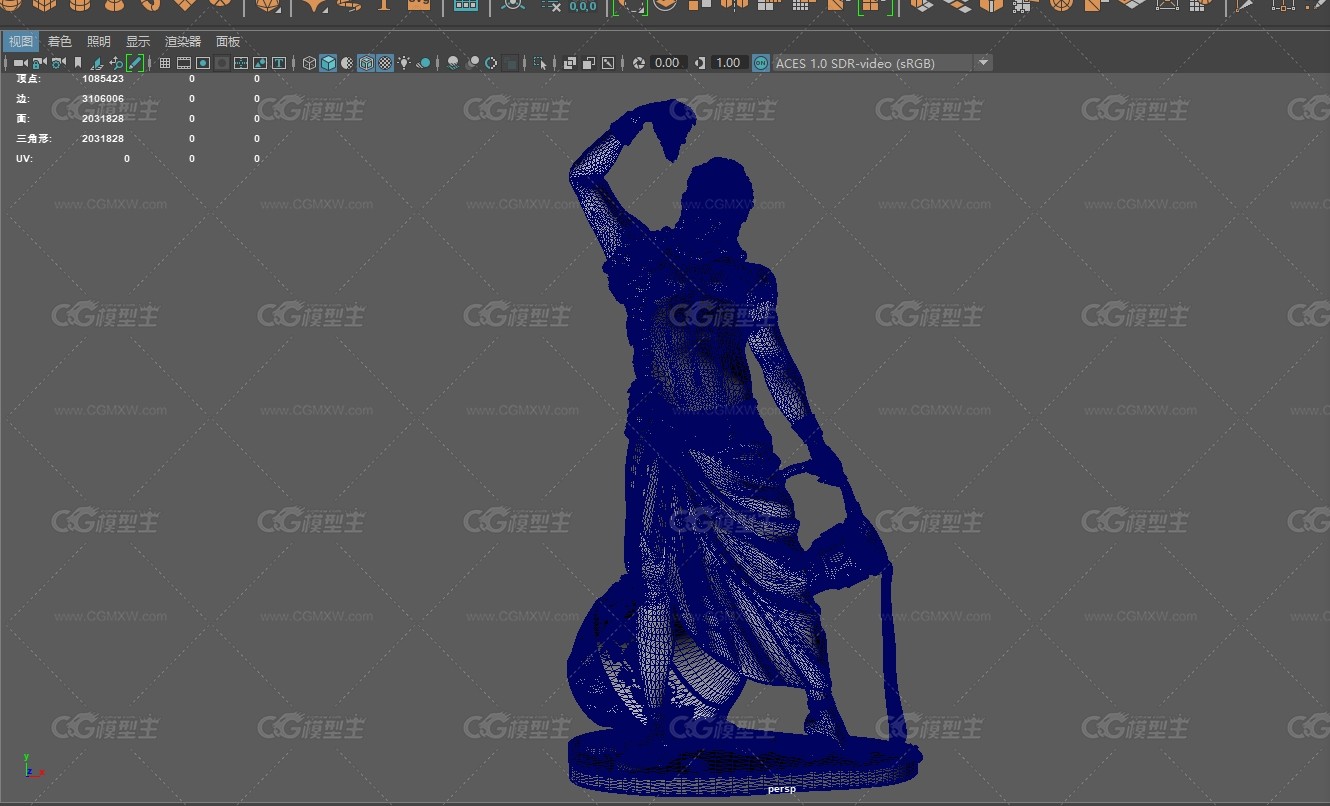Click the Motion Blur icon

pyautogui.click(x=472, y=63)
